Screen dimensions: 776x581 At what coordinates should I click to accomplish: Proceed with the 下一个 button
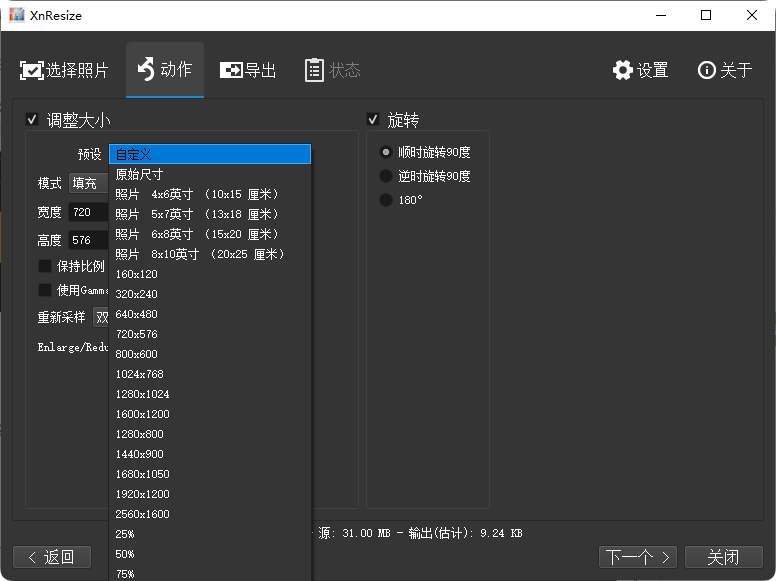tap(638, 557)
